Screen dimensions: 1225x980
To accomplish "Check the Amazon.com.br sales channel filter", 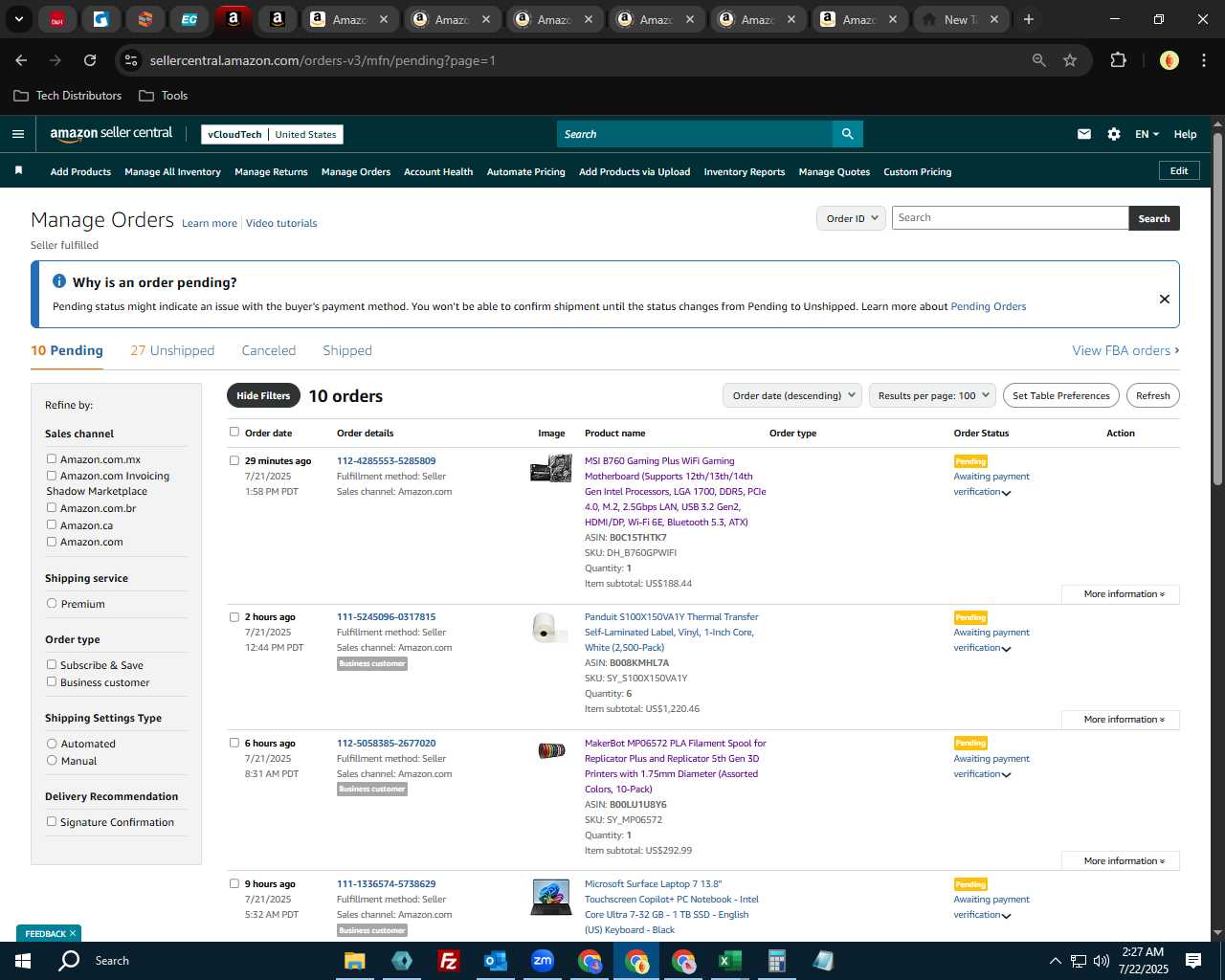I will point(52,508).
